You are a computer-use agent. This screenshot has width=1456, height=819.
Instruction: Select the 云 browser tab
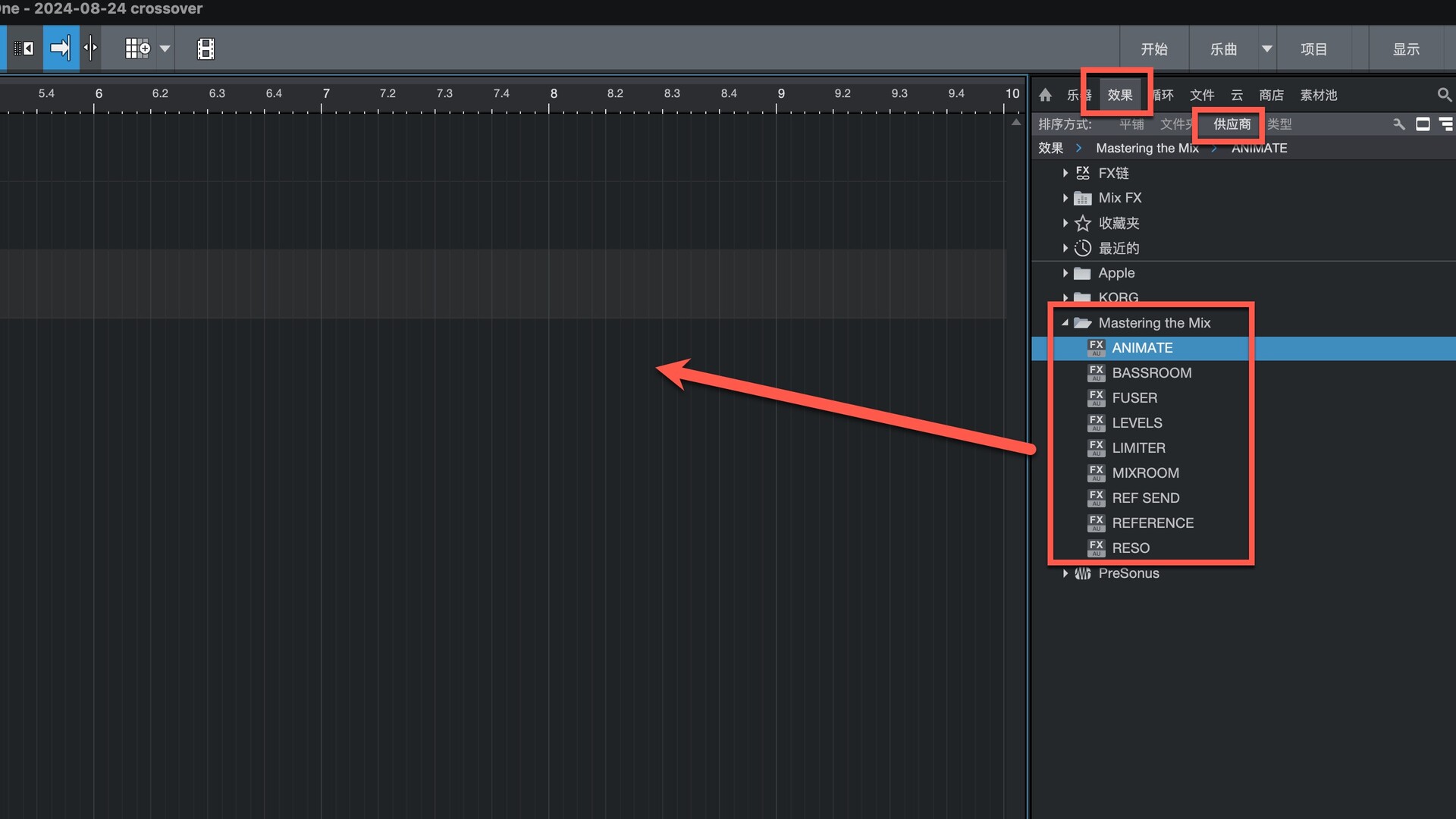coord(1237,95)
